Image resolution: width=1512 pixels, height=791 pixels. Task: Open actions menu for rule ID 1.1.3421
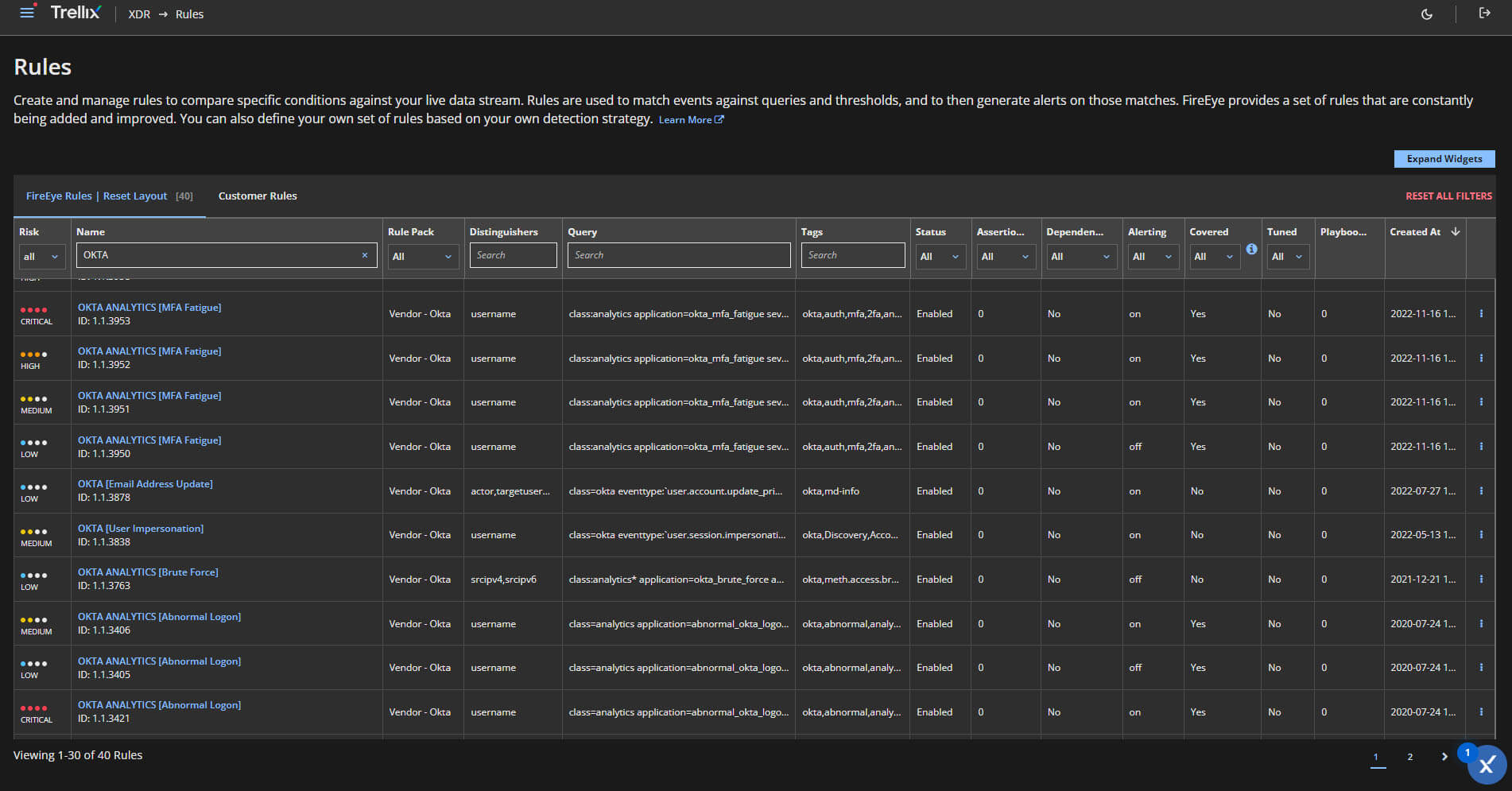click(x=1481, y=712)
